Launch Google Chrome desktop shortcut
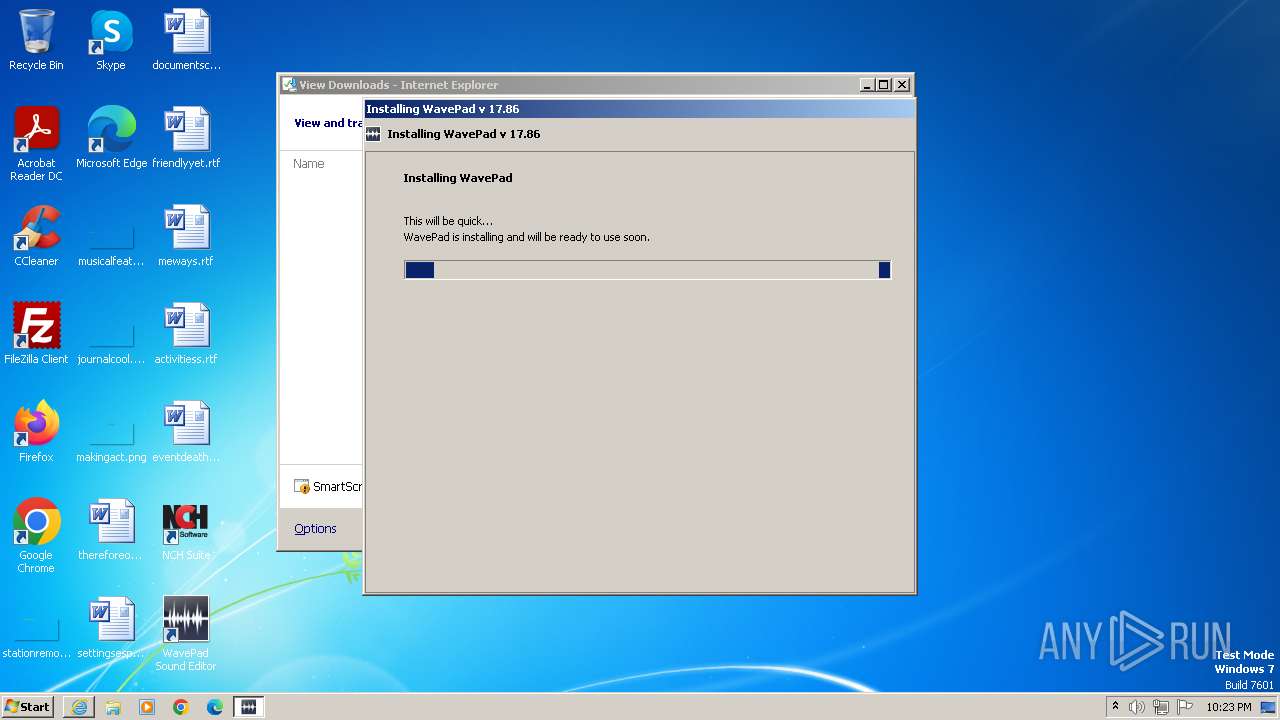The image size is (1280, 720). (x=36, y=536)
